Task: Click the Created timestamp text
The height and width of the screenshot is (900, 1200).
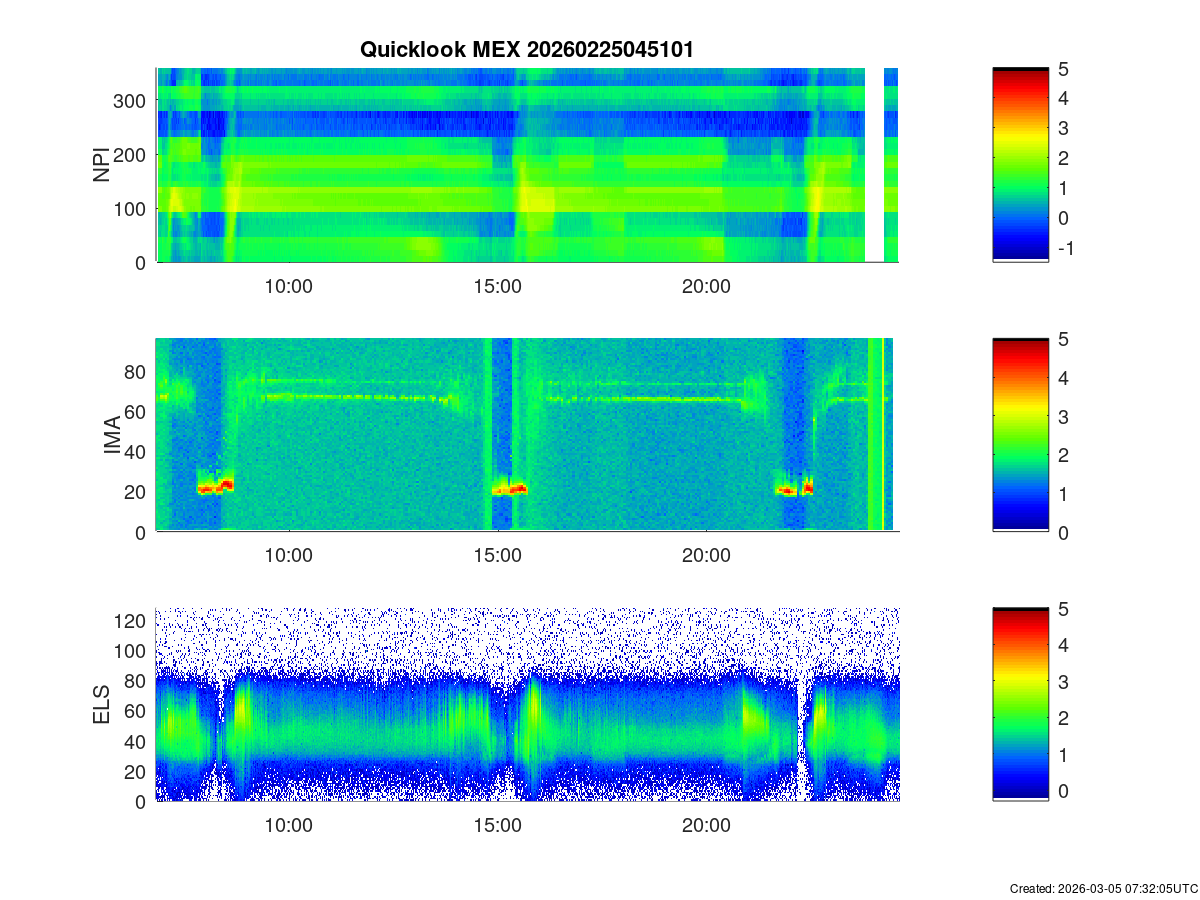Action: tap(1103, 888)
